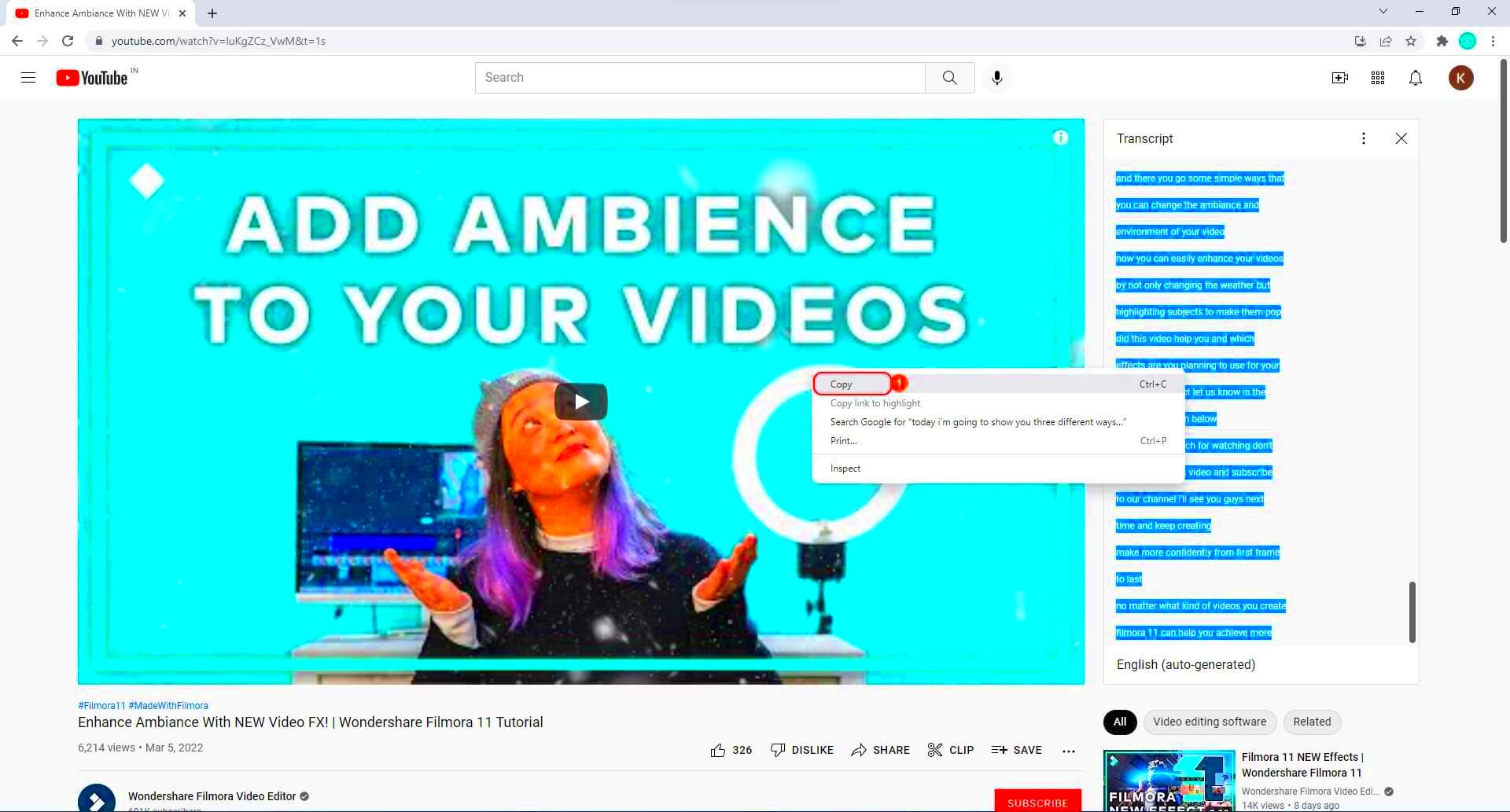Click the YouTube search input field
The image size is (1510, 812).
pyautogui.click(x=700, y=78)
